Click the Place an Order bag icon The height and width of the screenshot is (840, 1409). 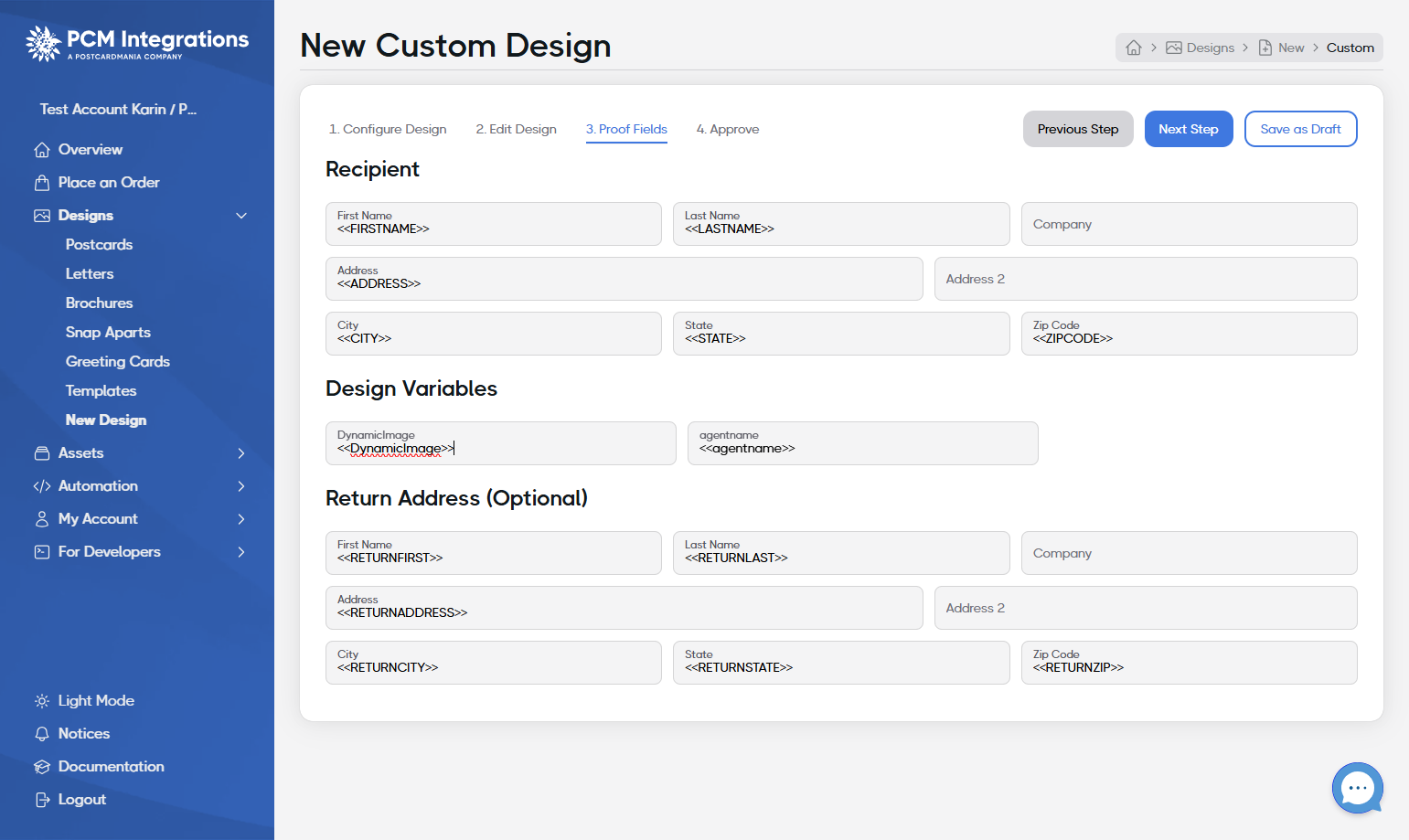[42, 183]
